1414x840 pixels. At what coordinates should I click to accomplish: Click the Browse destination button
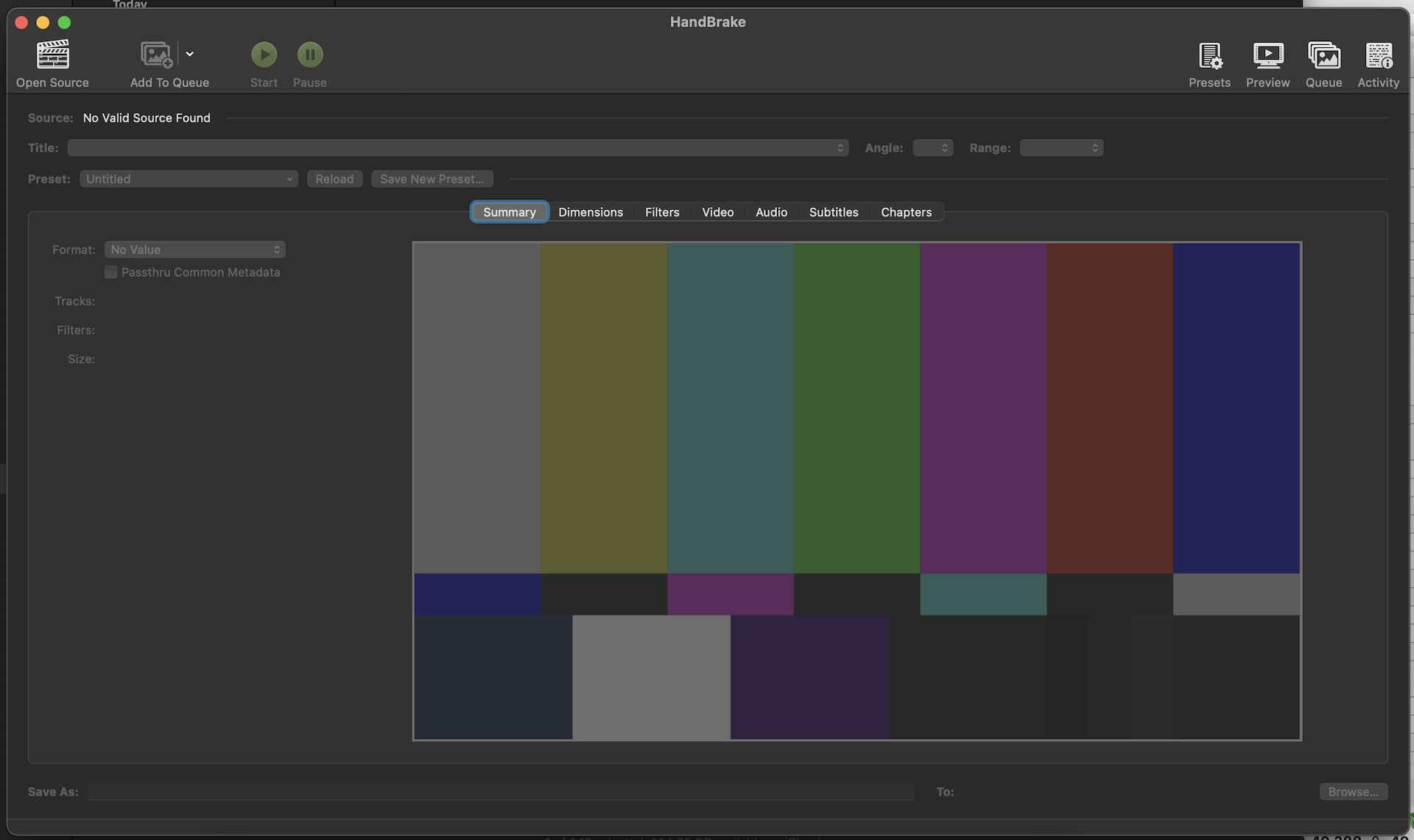tap(1353, 791)
